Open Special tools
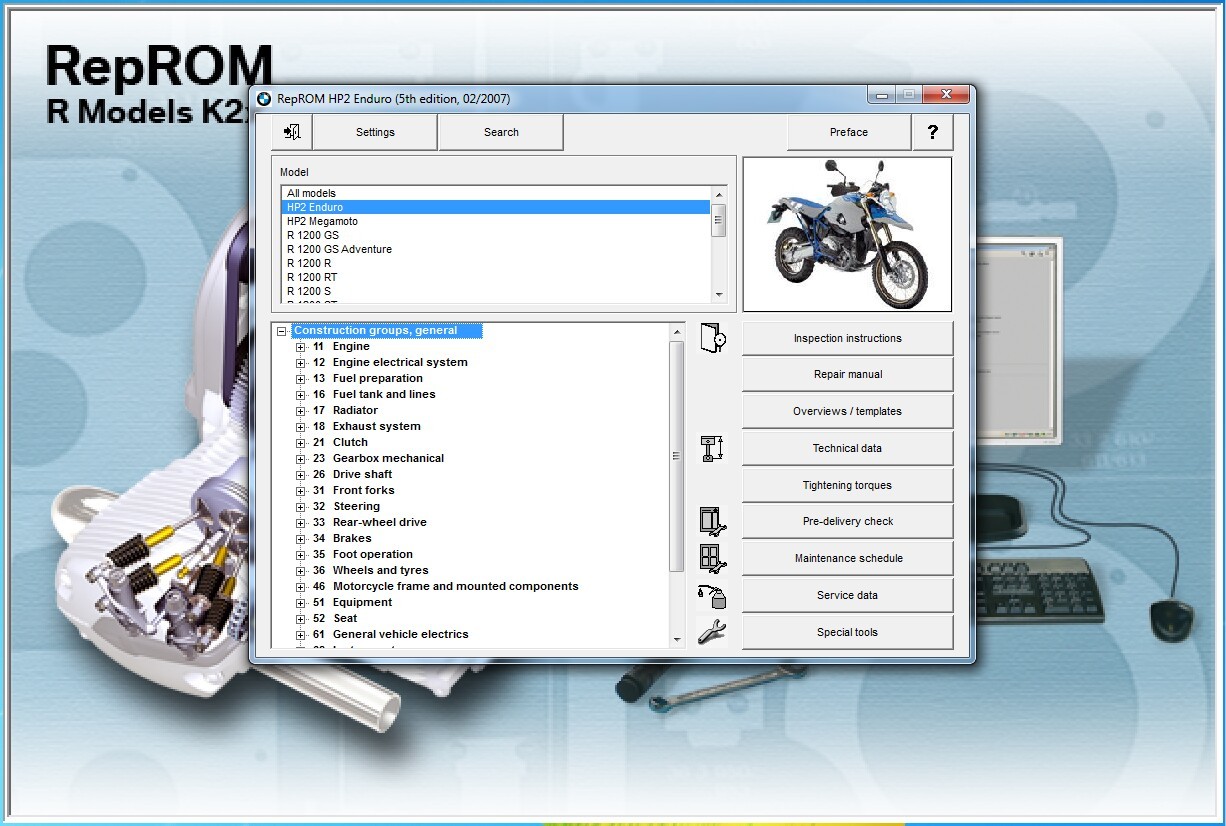 [x=847, y=632]
